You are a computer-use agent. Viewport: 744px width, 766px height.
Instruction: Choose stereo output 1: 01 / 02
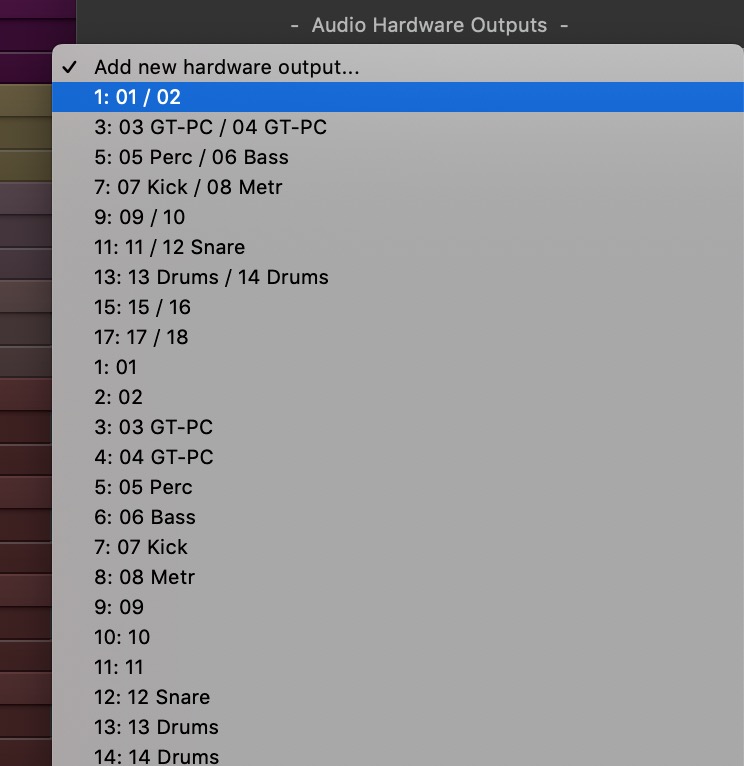[x=138, y=97]
